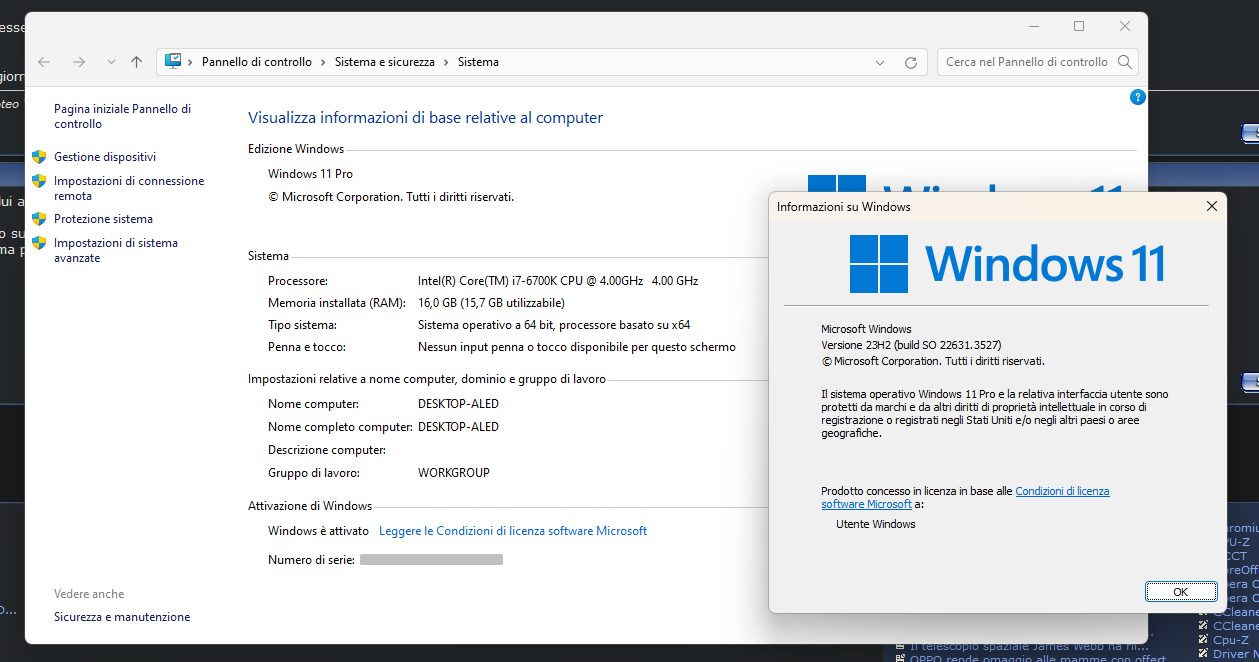Click DESKTOP-ALED in the Nome completo computer row
This screenshot has height=662, width=1259.
[458, 427]
